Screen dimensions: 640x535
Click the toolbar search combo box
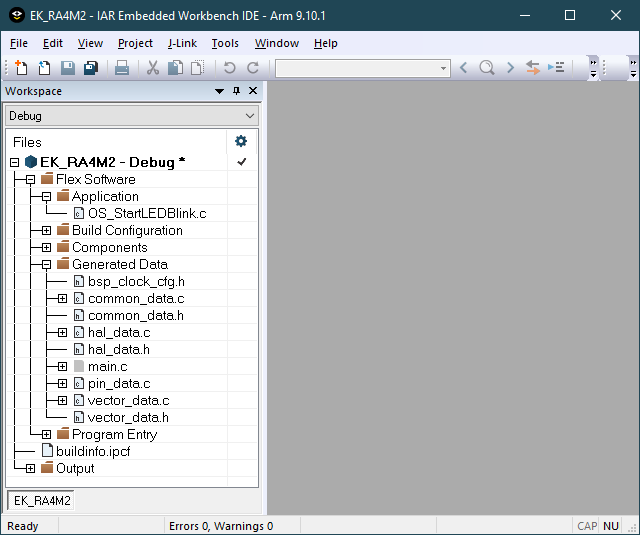(362, 68)
